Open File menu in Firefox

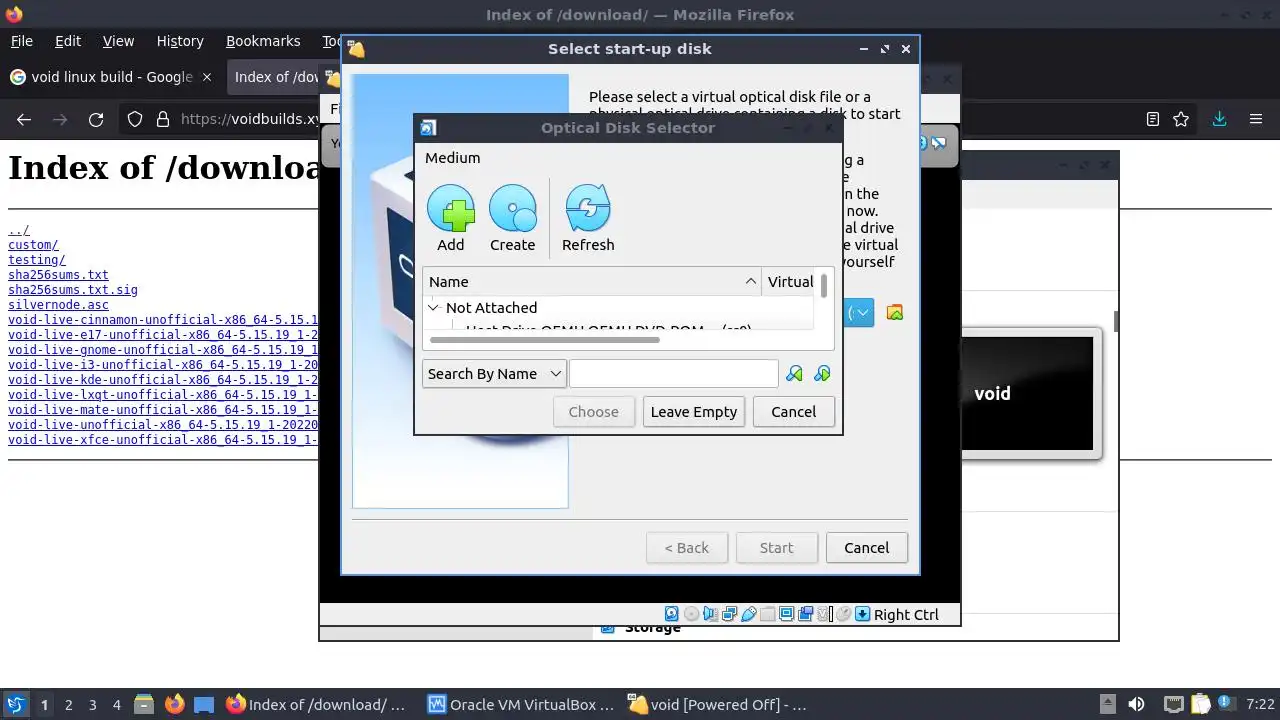coord(21,41)
